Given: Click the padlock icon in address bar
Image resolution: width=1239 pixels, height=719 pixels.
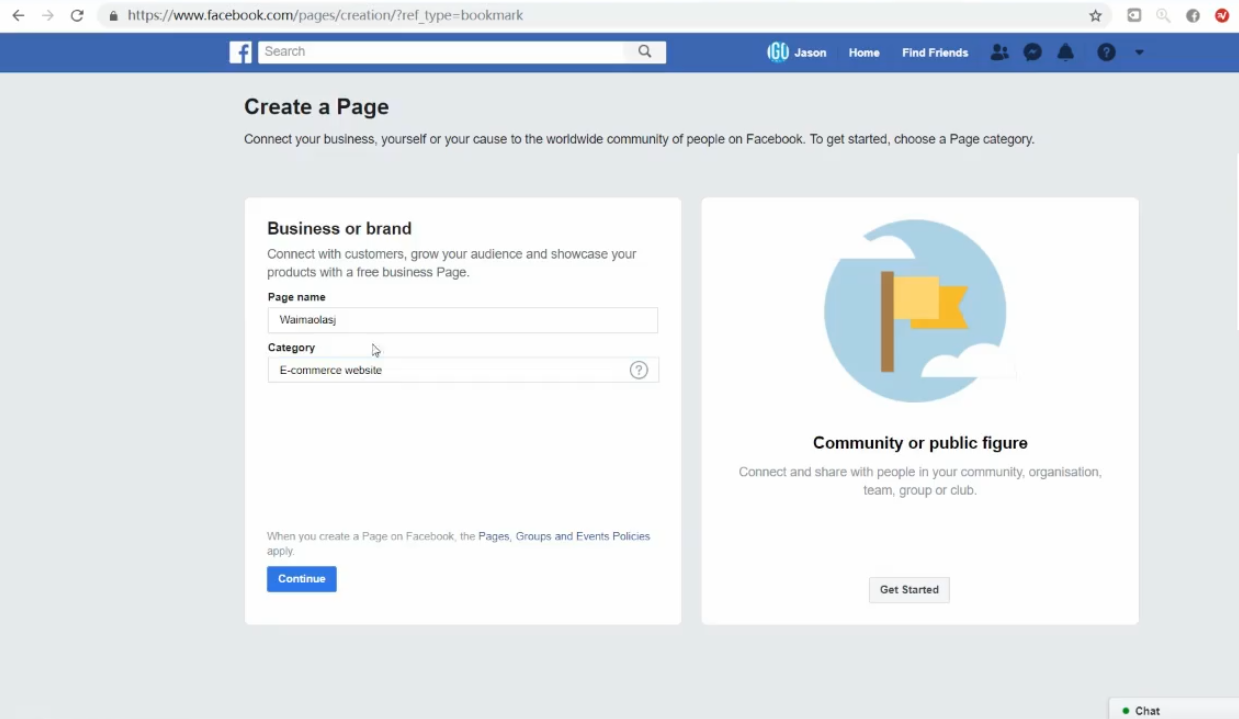Looking at the screenshot, I should tap(113, 16).
